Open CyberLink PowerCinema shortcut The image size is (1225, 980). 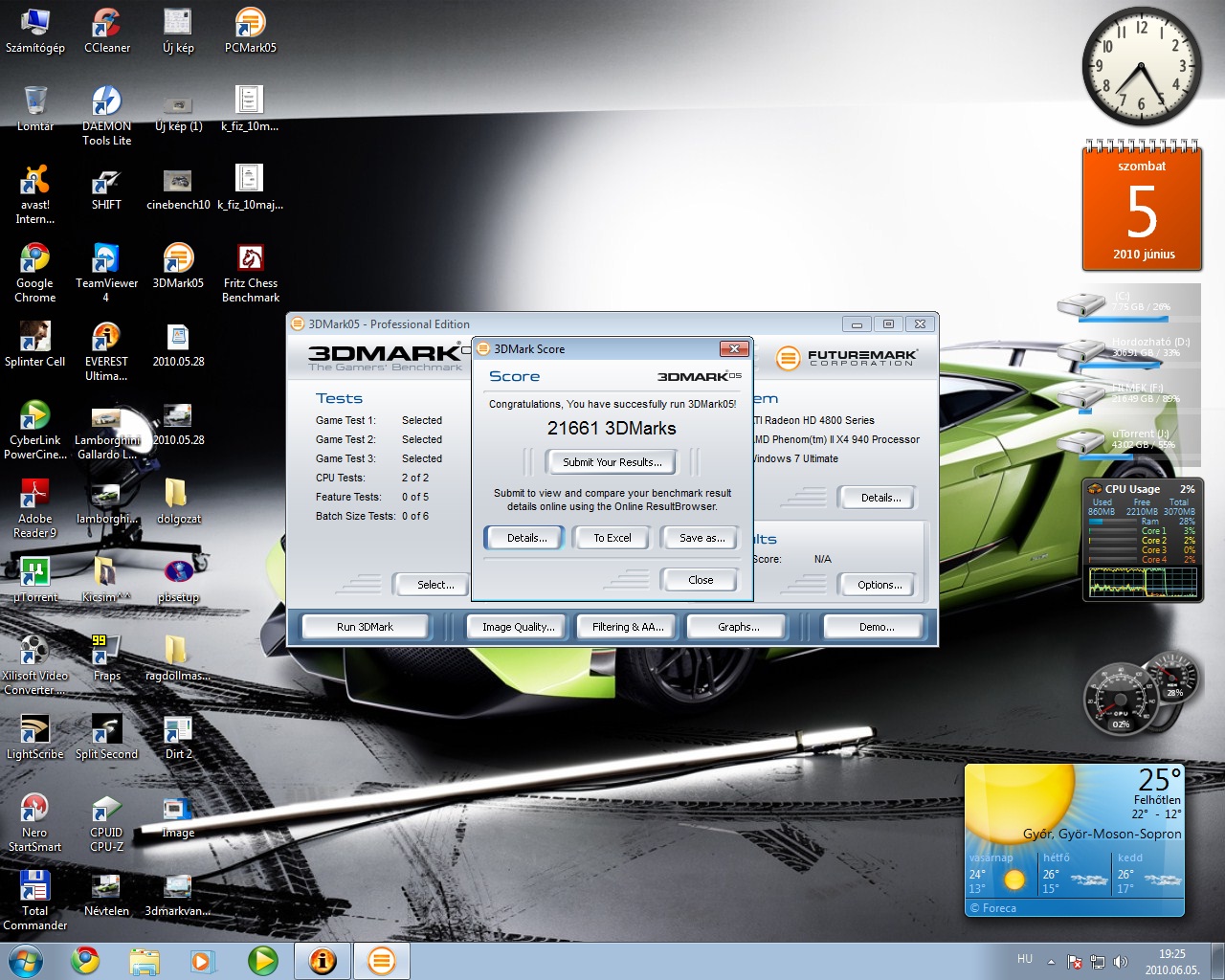coord(35,429)
